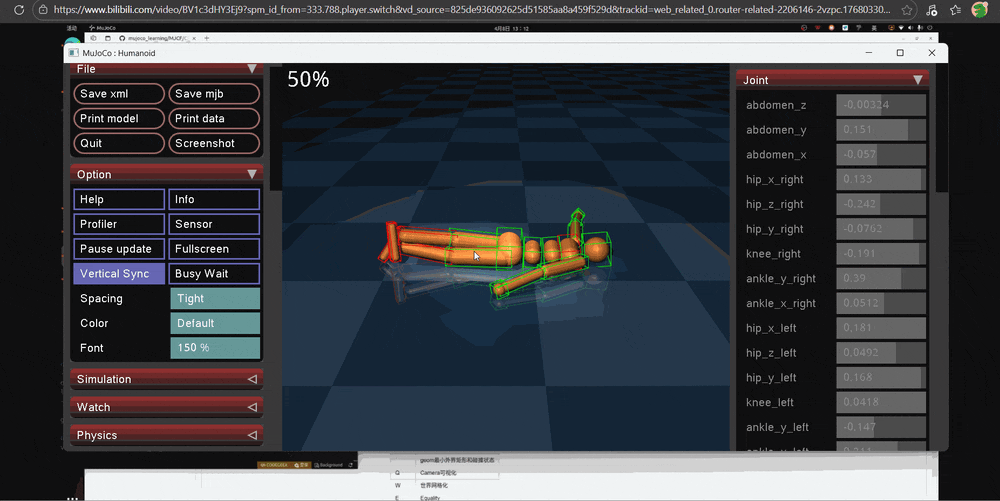Click the ankle_x_right joint label
The width and height of the screenshot is (1000, 501).
781,303
